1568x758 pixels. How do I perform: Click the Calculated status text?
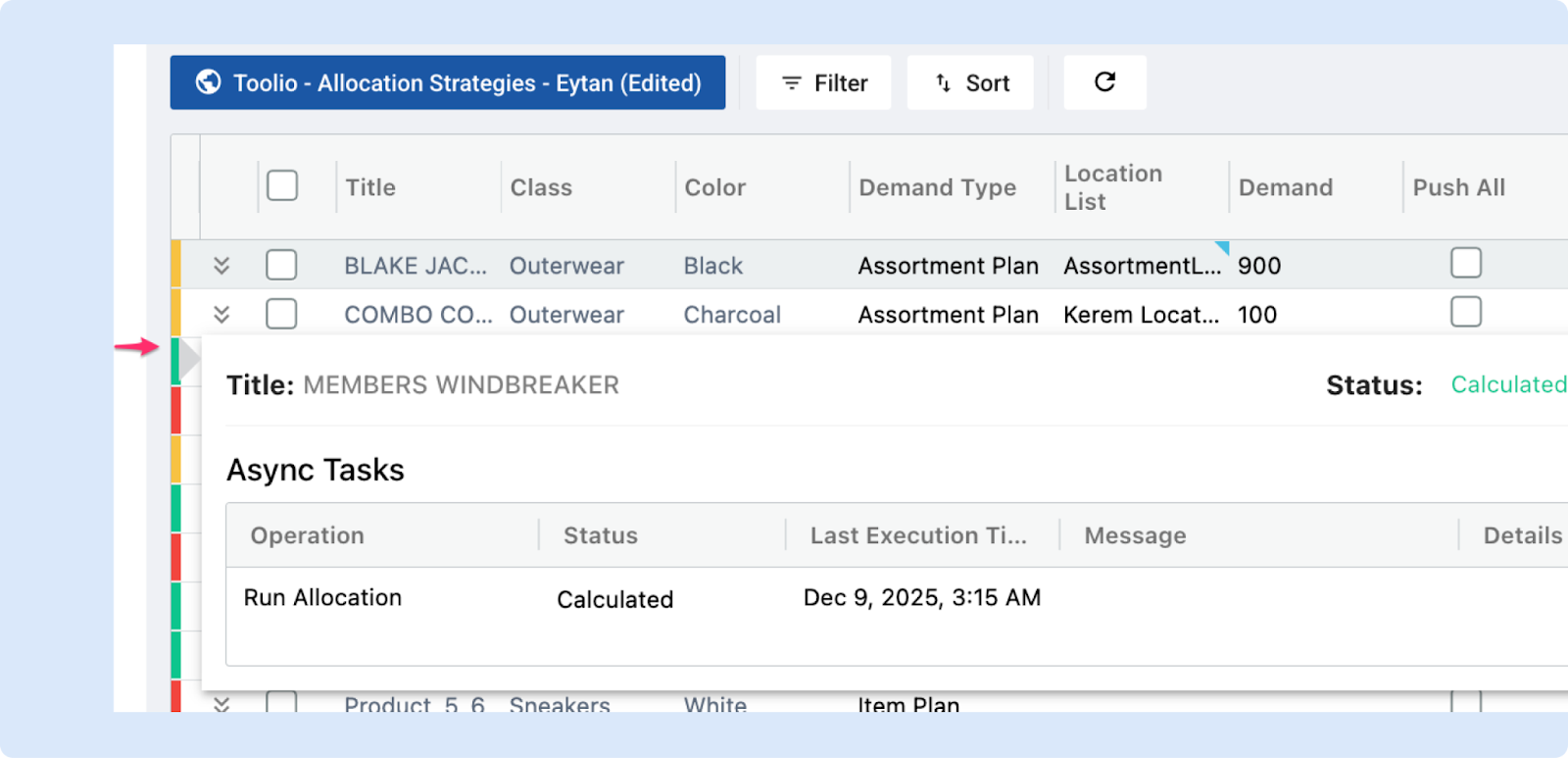tap(1508, 384)
